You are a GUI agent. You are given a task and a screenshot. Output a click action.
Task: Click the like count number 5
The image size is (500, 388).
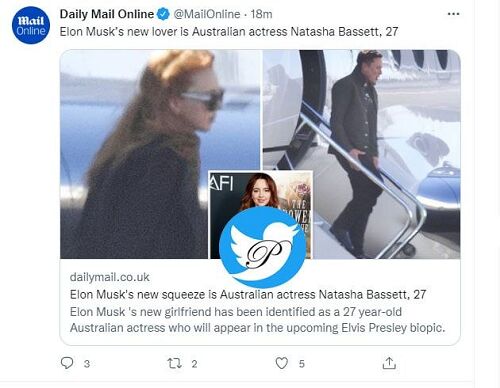click(x=302, y=364)
